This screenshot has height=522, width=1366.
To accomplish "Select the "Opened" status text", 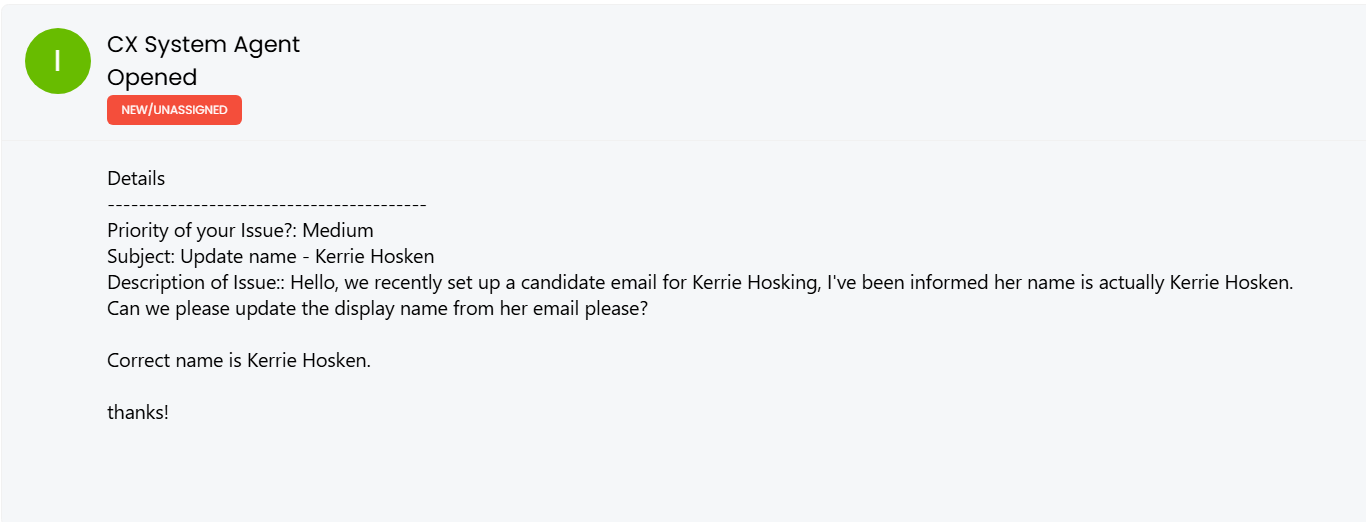I will point(152,77).
